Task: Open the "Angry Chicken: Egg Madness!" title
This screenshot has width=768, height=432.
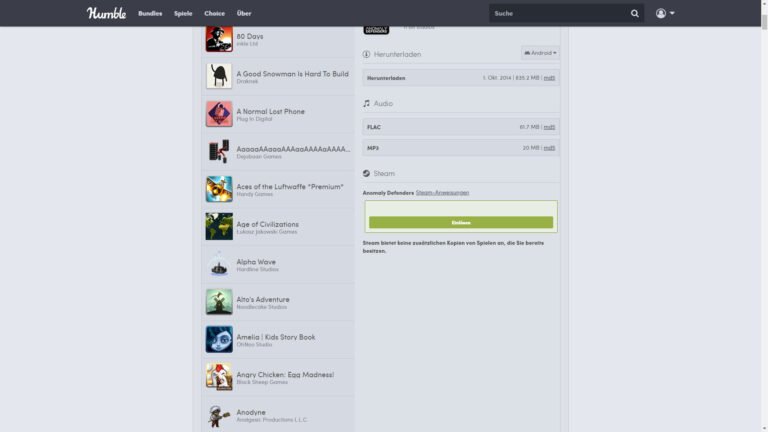Action: [x=285, y=375]
